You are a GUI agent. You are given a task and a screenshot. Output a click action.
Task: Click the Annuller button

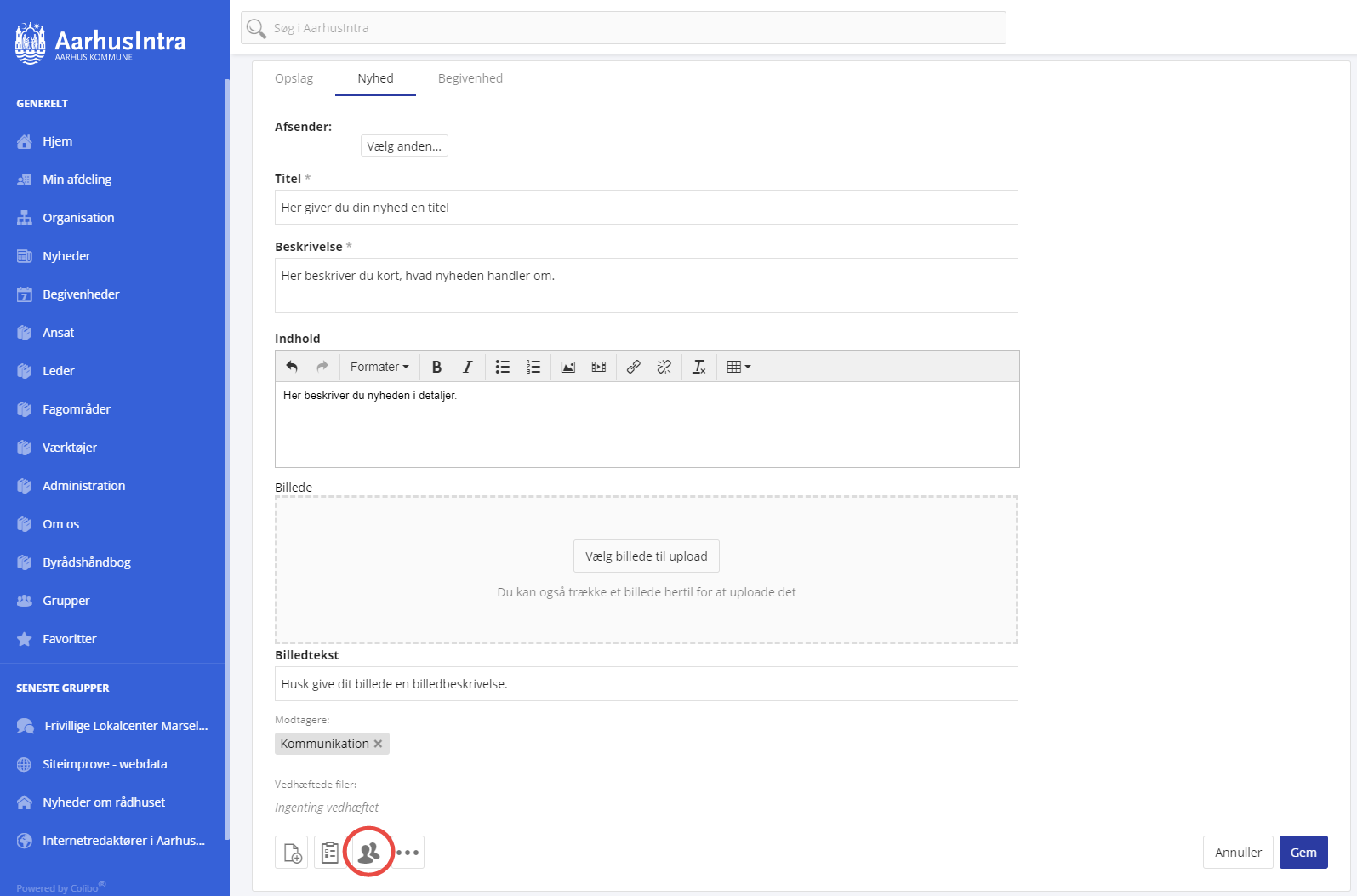[x=1238, y=852]
